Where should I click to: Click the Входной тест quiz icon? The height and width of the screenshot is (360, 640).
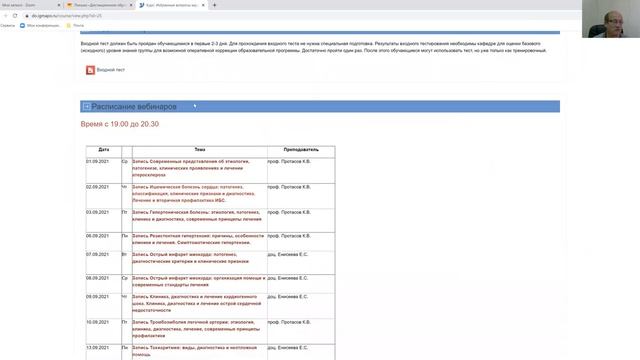90,70
